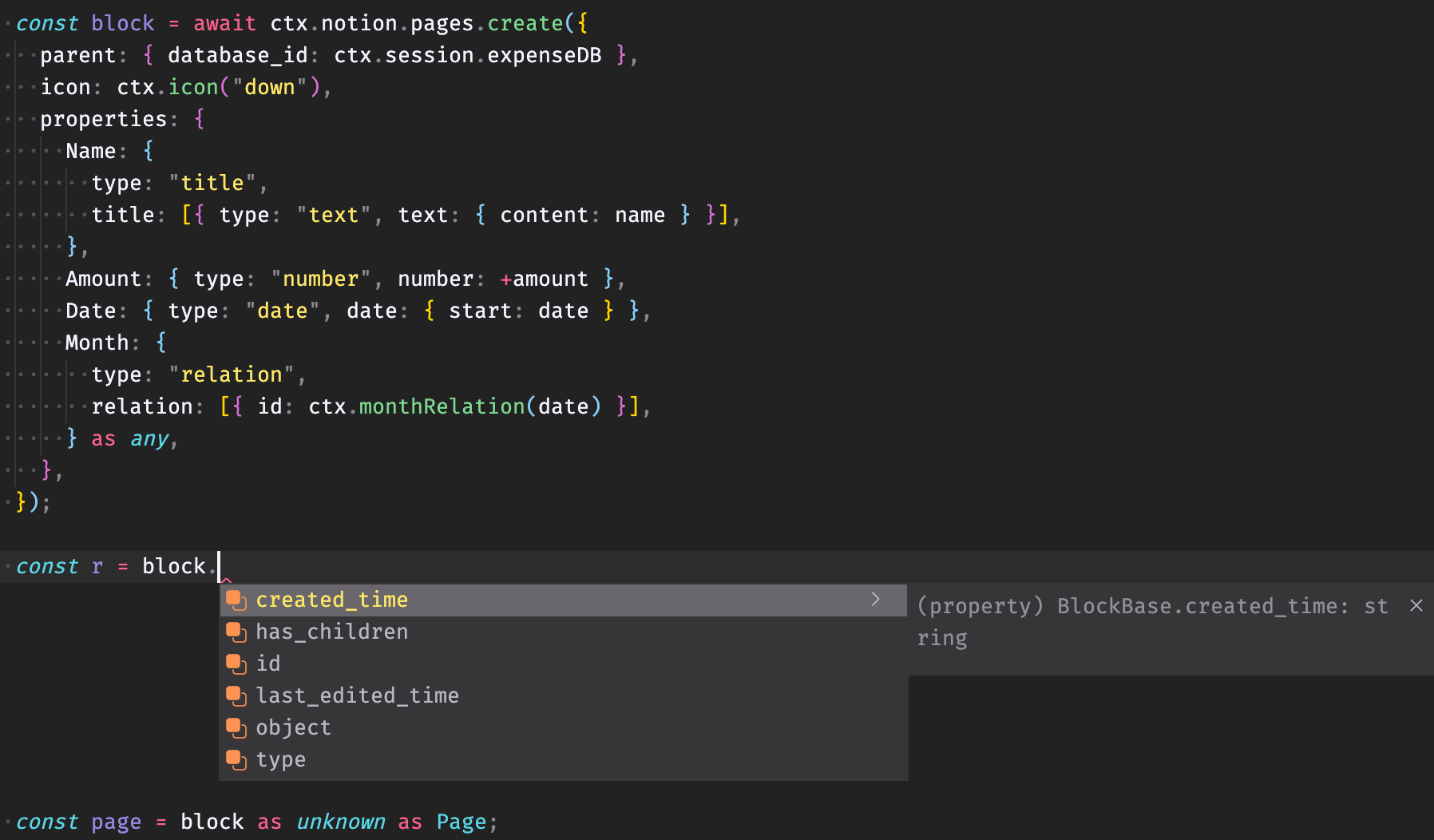
Task: Click the string "relation" in the code
Action: [232, 374]
